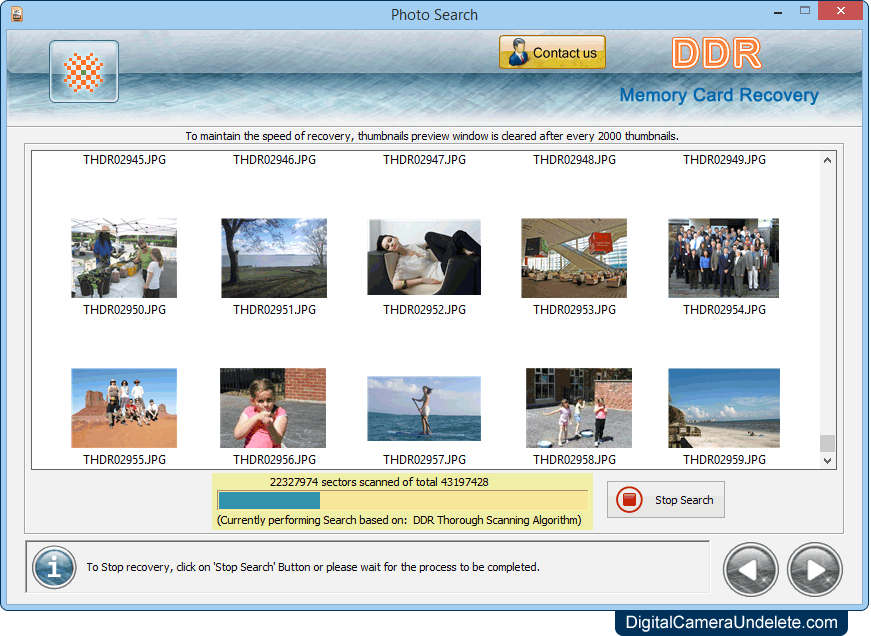Open thumbnail THDR02952.JPG woman on sofa
Screen dimensions: 871x636
[424, 258]
